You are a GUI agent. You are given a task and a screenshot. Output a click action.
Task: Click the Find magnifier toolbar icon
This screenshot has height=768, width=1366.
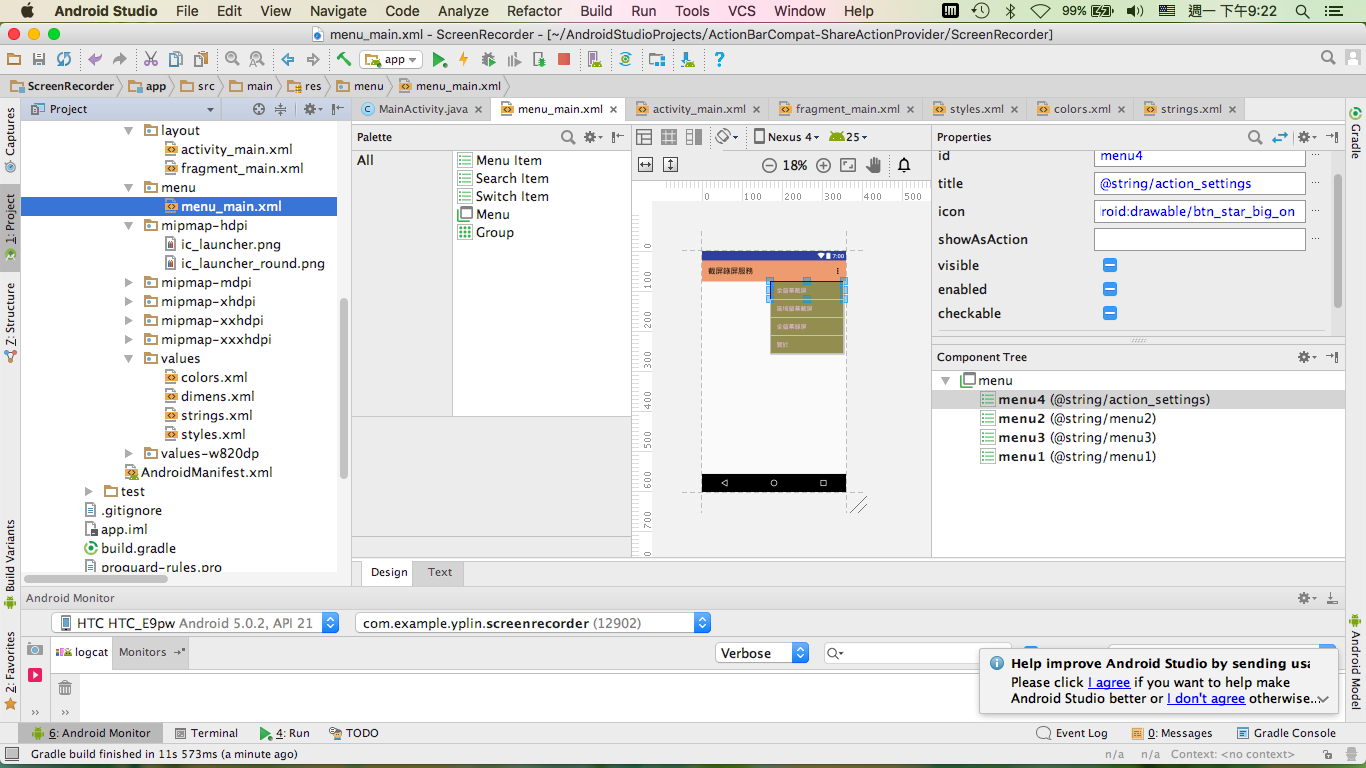(232, 59)
